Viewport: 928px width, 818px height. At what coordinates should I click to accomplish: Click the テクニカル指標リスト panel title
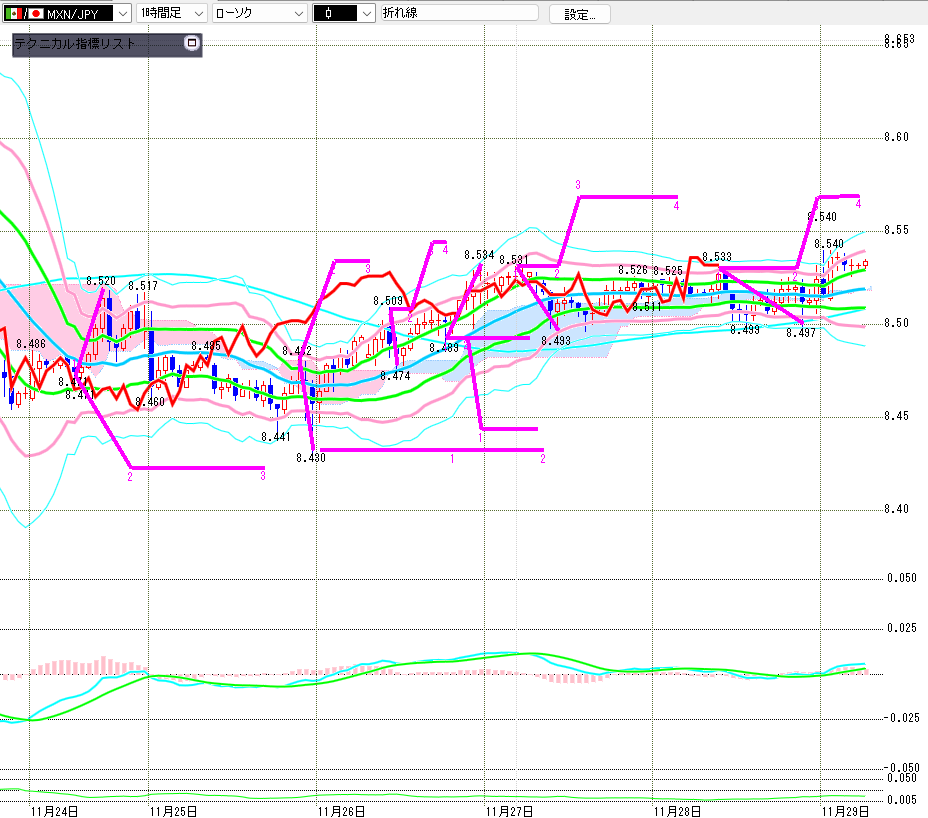click(x=75, y=44)
